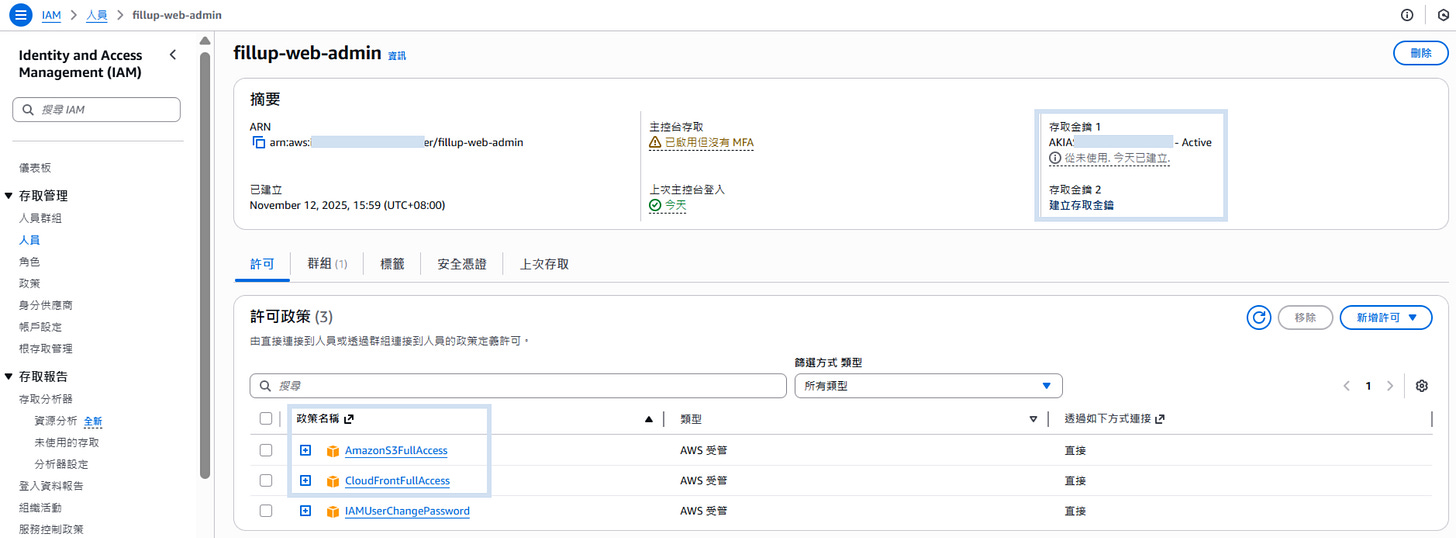Click the external link icon beside policy name header
Image resolution: width=1456 pixels, height=538 pixels.
[x=349, y=419]
